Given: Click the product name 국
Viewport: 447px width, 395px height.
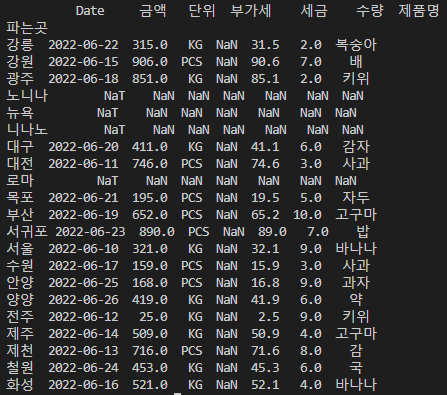Looking at the screenshot, I should click(x=356, y=368).
